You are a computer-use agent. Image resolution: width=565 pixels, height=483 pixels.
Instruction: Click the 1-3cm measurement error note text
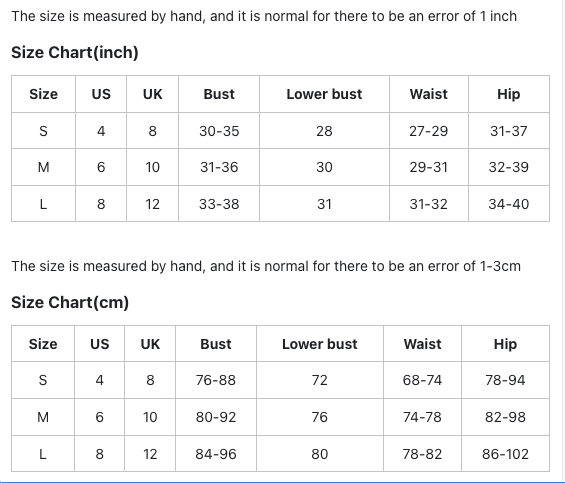(x=266, y=266)
